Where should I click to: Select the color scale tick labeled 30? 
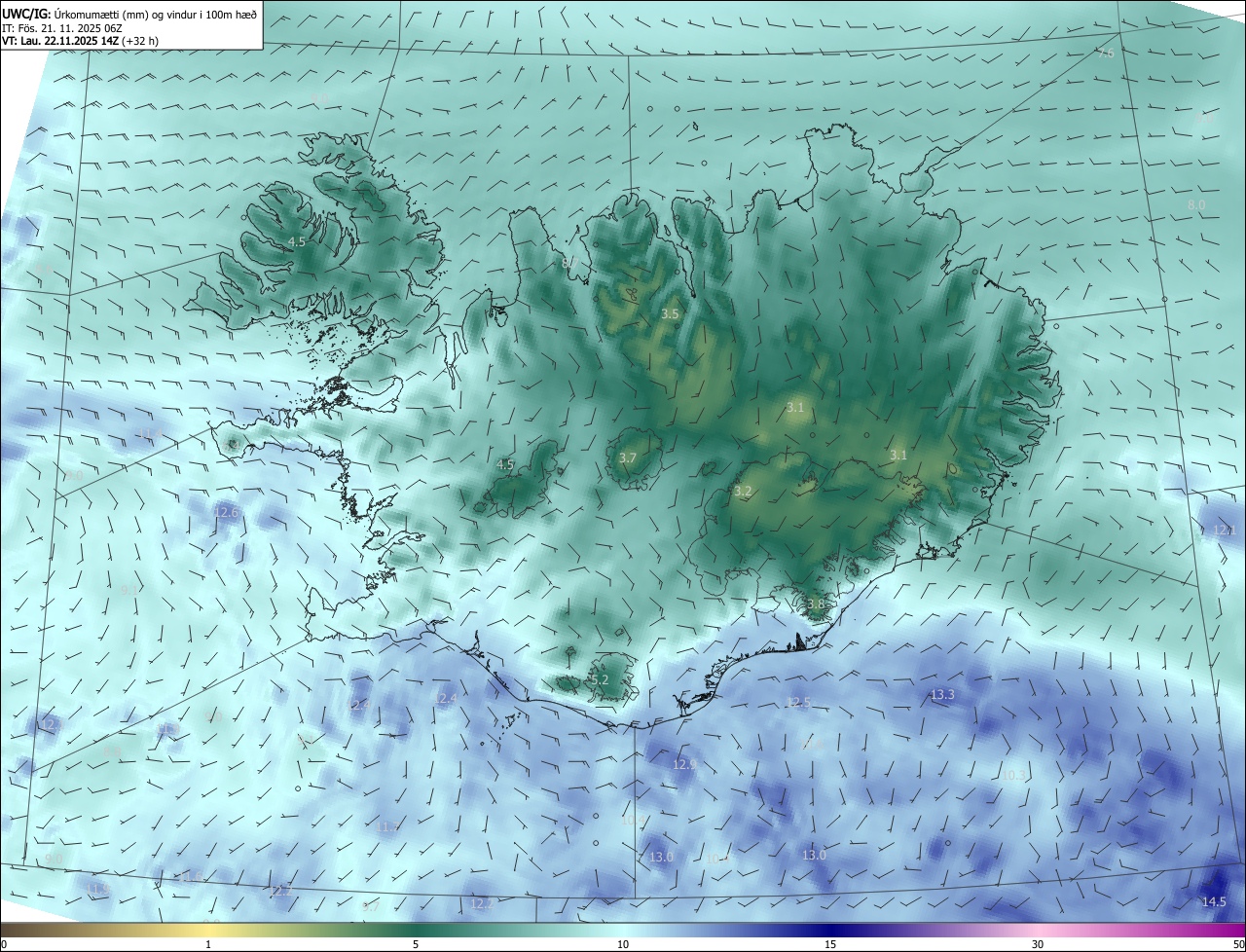pyautogui.click(x=1038, y=944)
